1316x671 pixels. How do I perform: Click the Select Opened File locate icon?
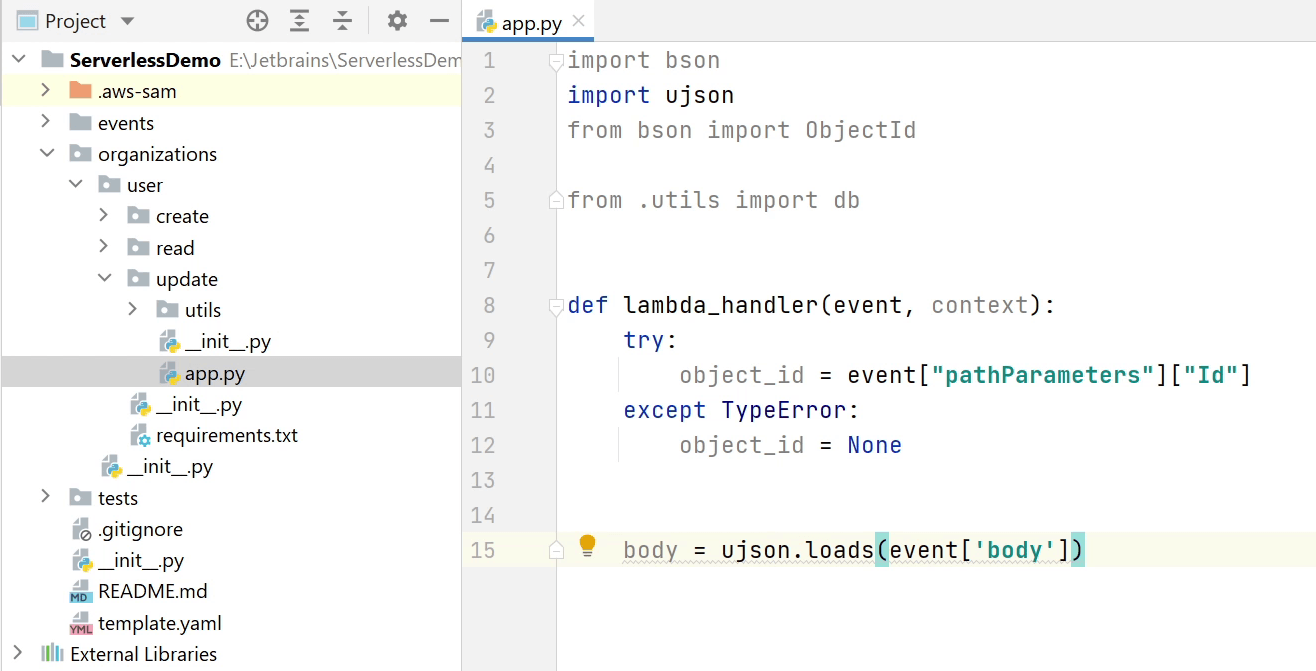coord(257,21)
